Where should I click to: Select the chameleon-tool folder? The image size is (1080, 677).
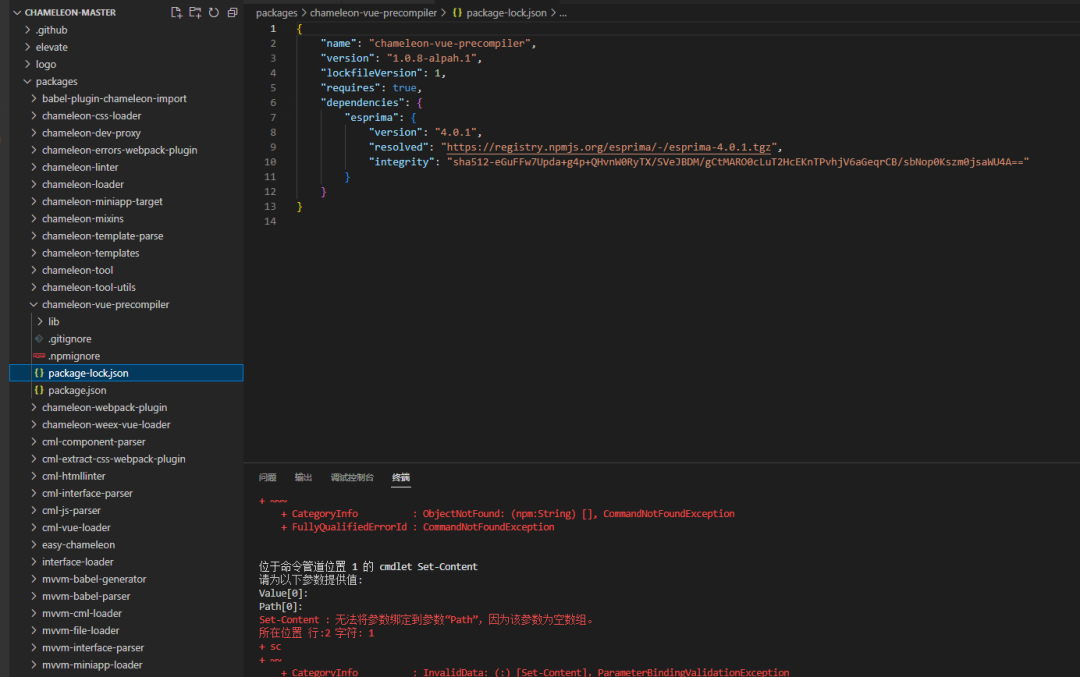click(77, 270)
